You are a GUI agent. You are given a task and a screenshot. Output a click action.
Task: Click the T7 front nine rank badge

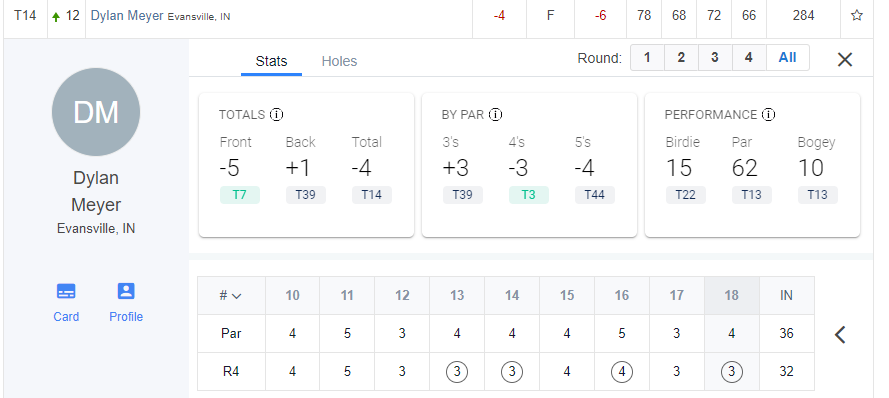click(240, 195)
